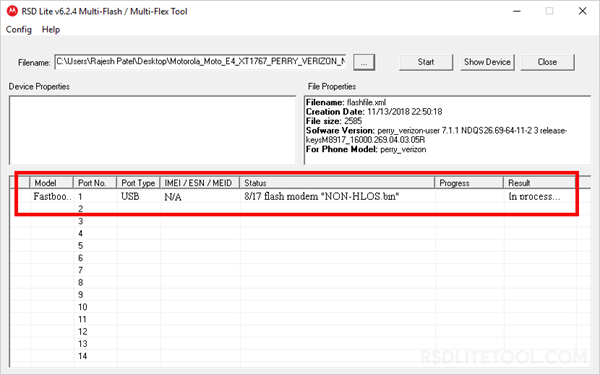Click the Progress column header
The width and height of the screenshot is (600, 375).
(x=469, y=183)
